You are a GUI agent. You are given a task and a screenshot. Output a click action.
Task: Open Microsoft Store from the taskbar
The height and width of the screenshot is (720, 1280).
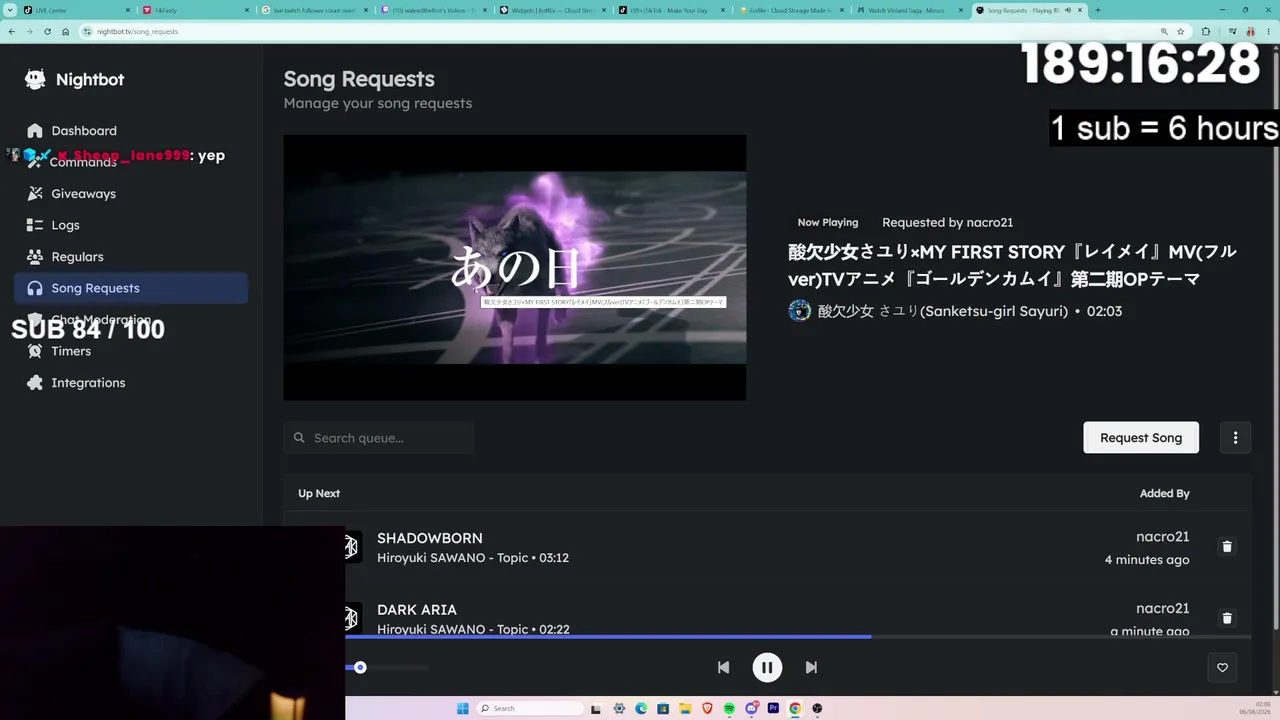[x=663, y=708]
